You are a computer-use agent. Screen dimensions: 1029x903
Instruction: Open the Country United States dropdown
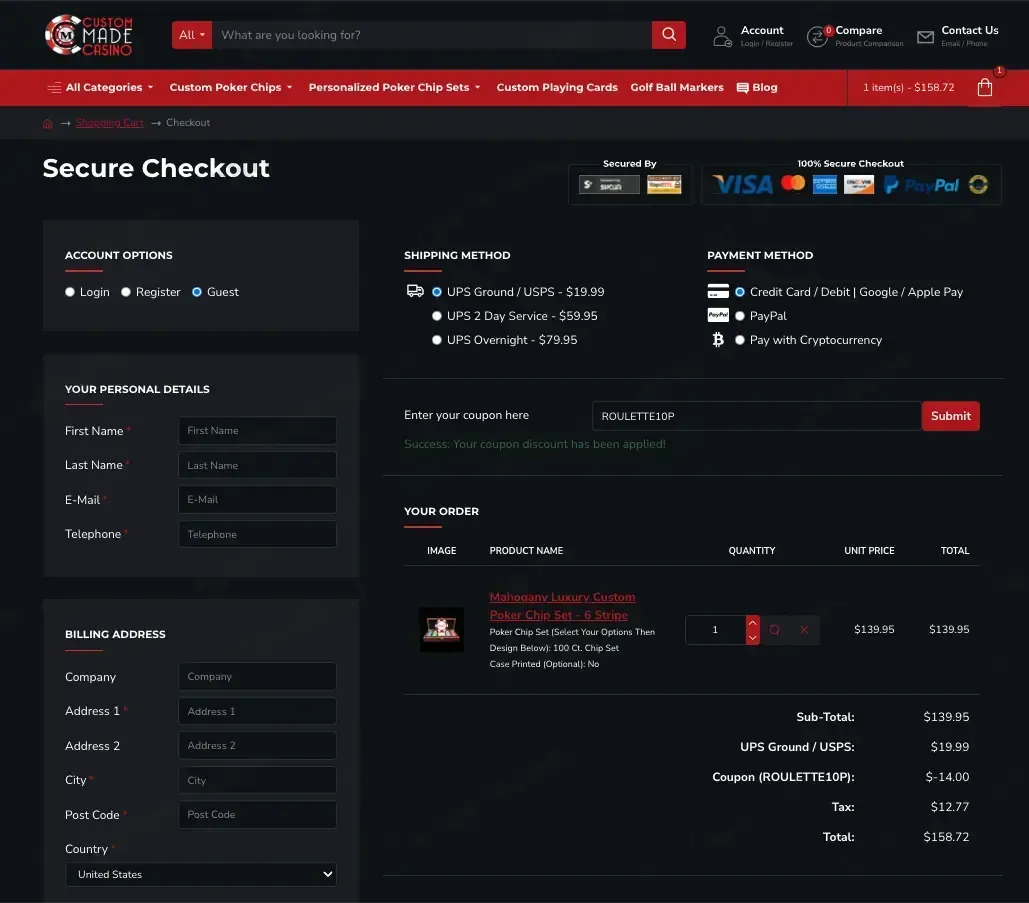coord(201,874)
